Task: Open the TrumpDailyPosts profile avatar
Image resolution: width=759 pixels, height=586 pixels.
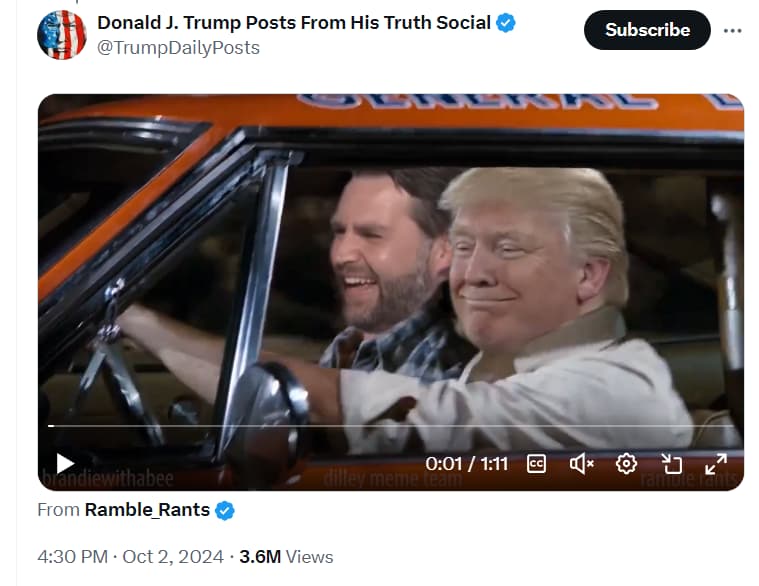Action: click(61, 35)
